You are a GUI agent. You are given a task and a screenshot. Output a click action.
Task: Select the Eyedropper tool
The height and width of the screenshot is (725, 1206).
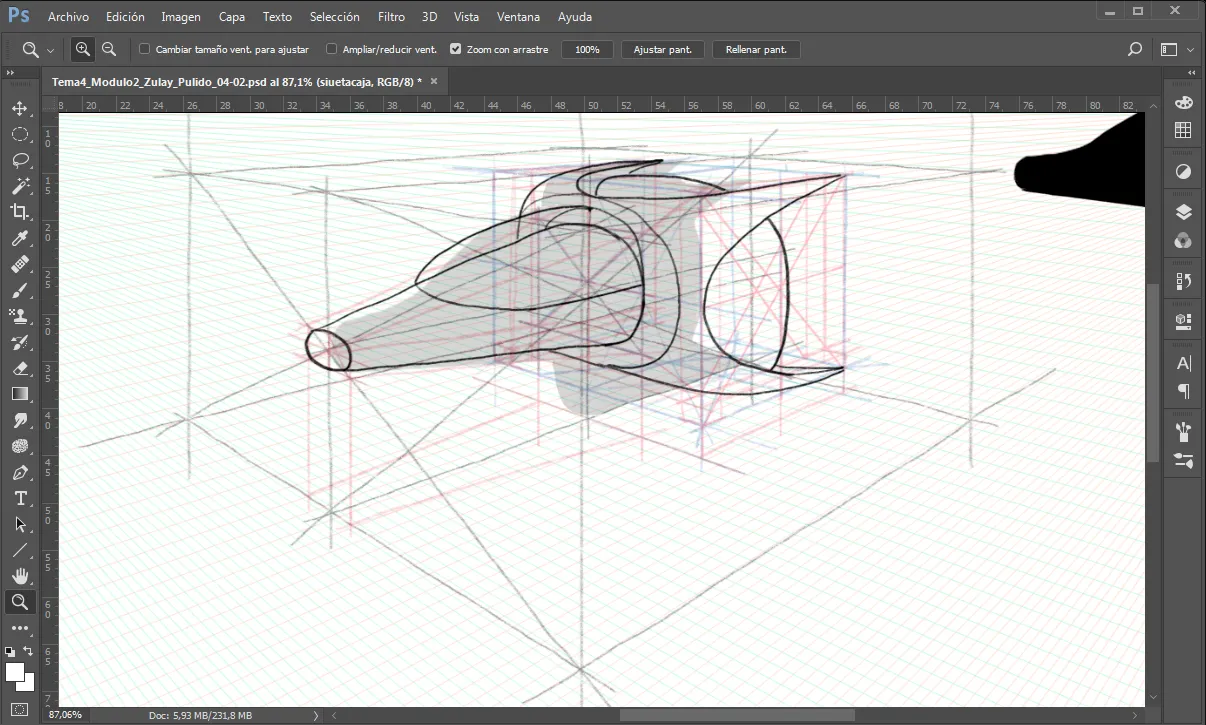(19, 238)
